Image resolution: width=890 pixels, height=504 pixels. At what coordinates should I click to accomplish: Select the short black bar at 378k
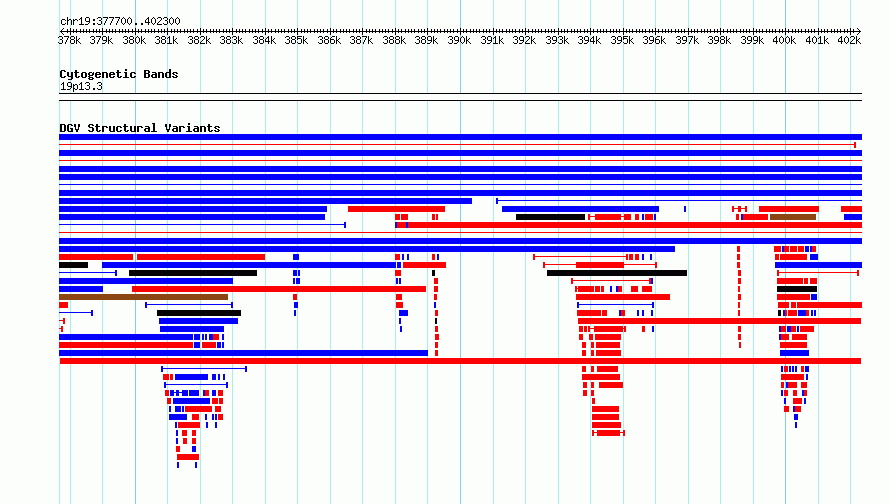coord(74,265)
